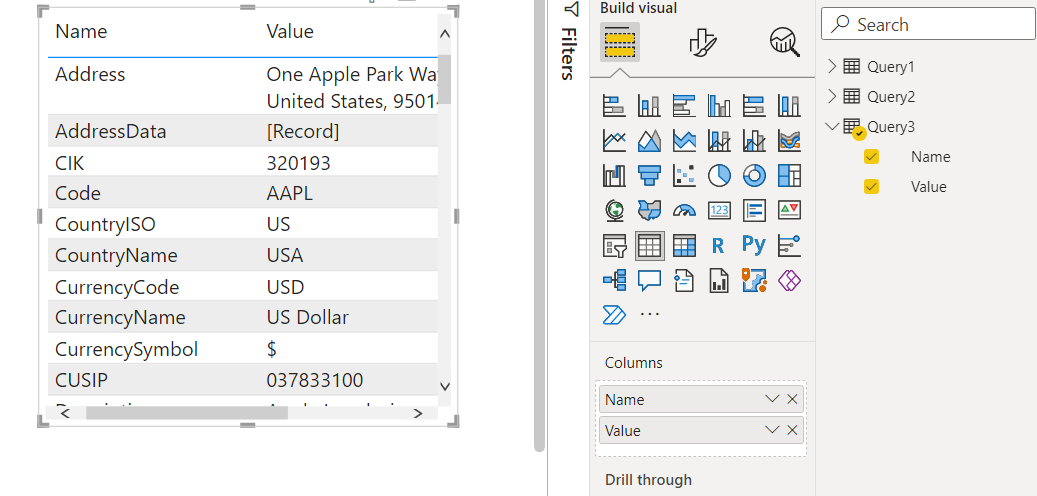
Task: Open the Name column dropdown in Columns well
Action: tap(772, 399)
